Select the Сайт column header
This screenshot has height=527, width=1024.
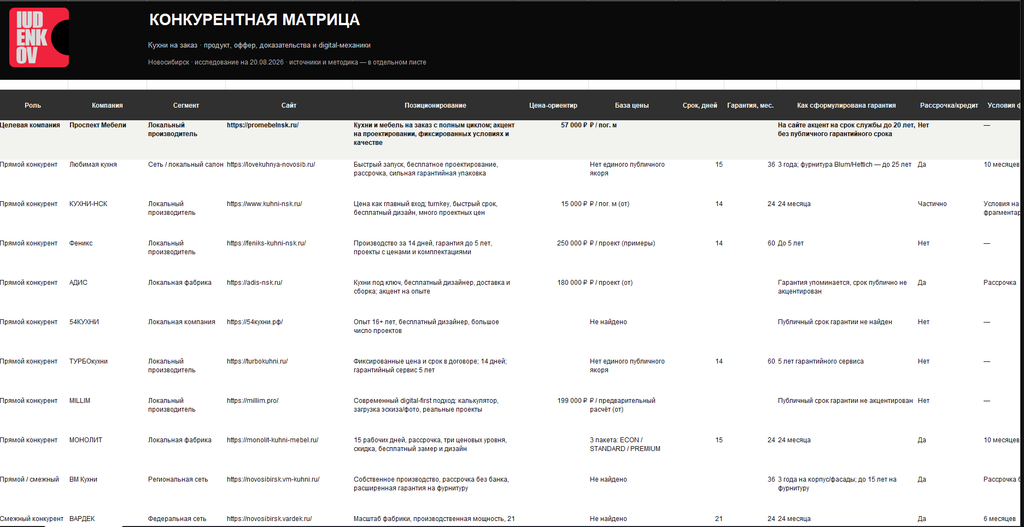click(x=289, y=105)
